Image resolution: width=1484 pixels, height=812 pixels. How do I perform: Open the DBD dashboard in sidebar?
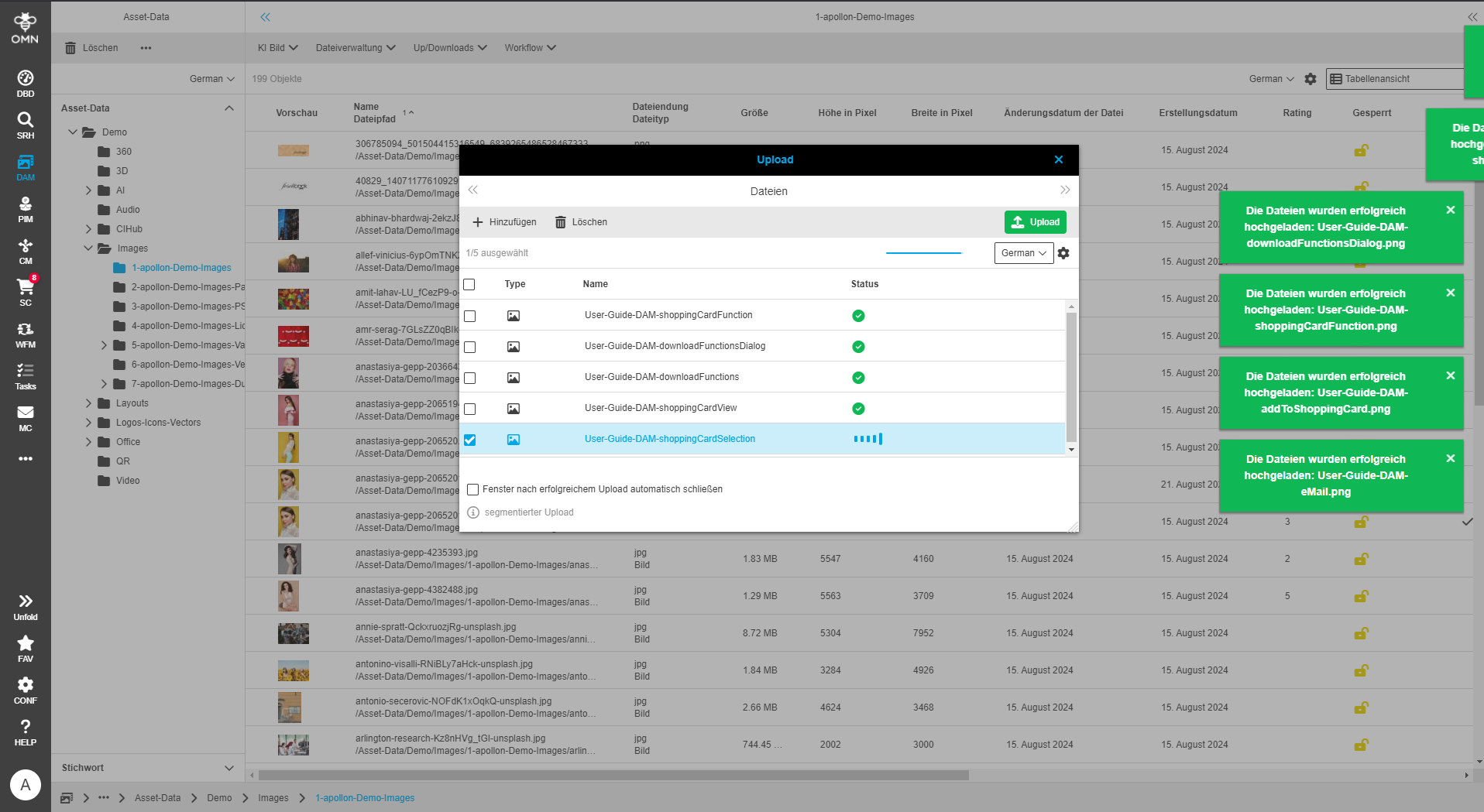[x=26, y=84]
